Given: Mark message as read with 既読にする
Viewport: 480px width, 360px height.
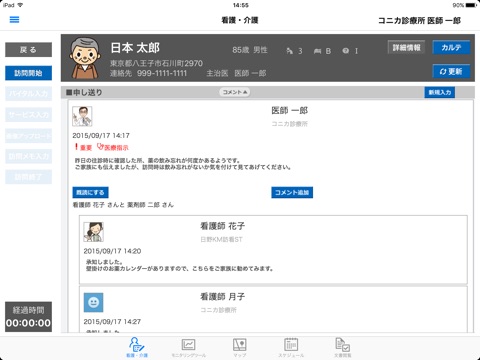Looking at the screenshot, I should [90, 192].
